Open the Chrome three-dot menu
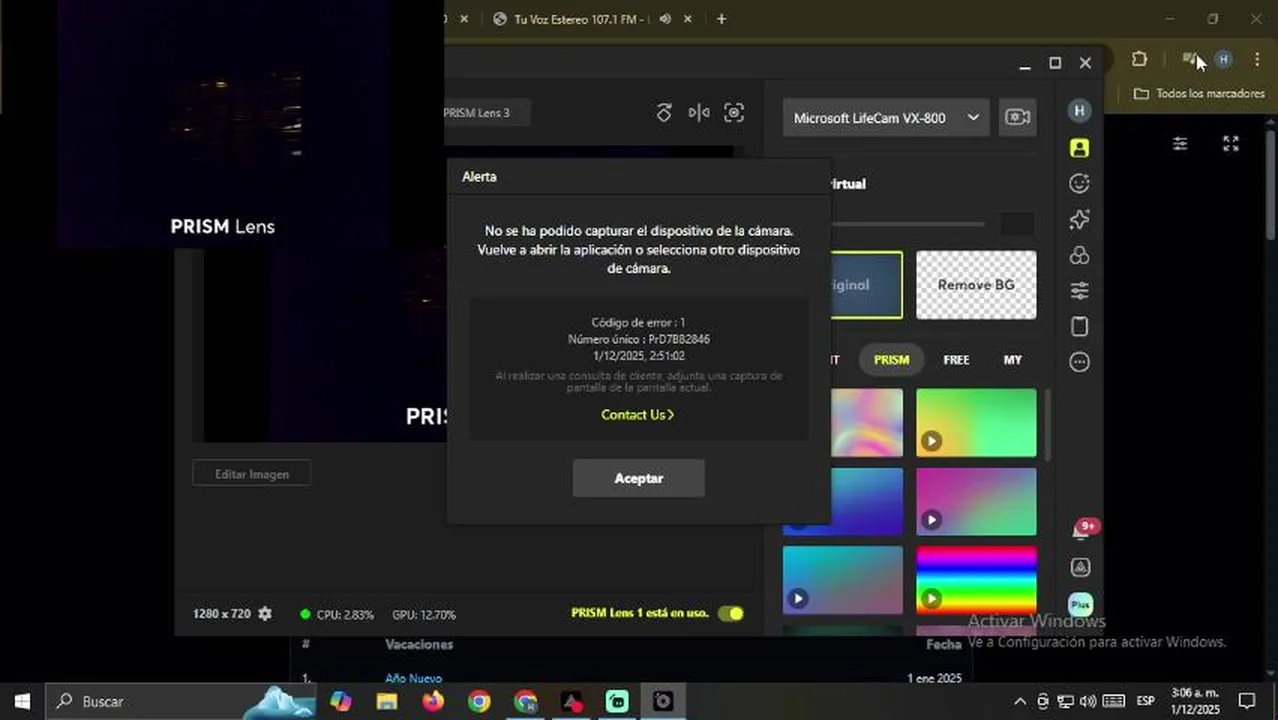1278x720 pixels. 1257,60
